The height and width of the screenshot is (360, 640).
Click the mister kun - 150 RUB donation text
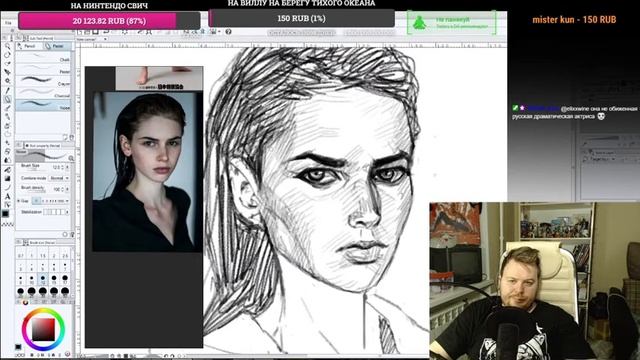[574, 20]
